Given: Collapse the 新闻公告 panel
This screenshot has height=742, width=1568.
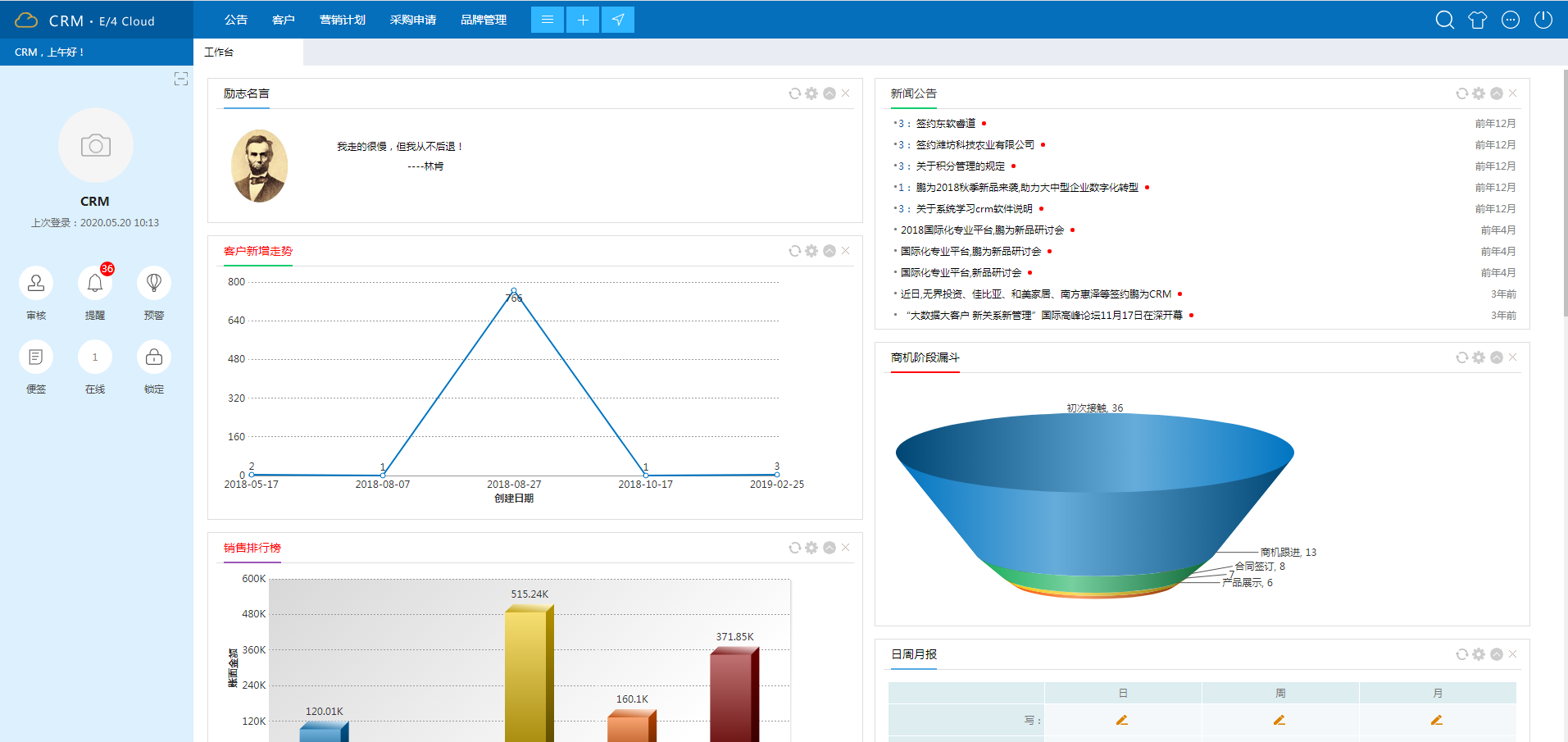Looking at the screenshot, I should 1496,93.
